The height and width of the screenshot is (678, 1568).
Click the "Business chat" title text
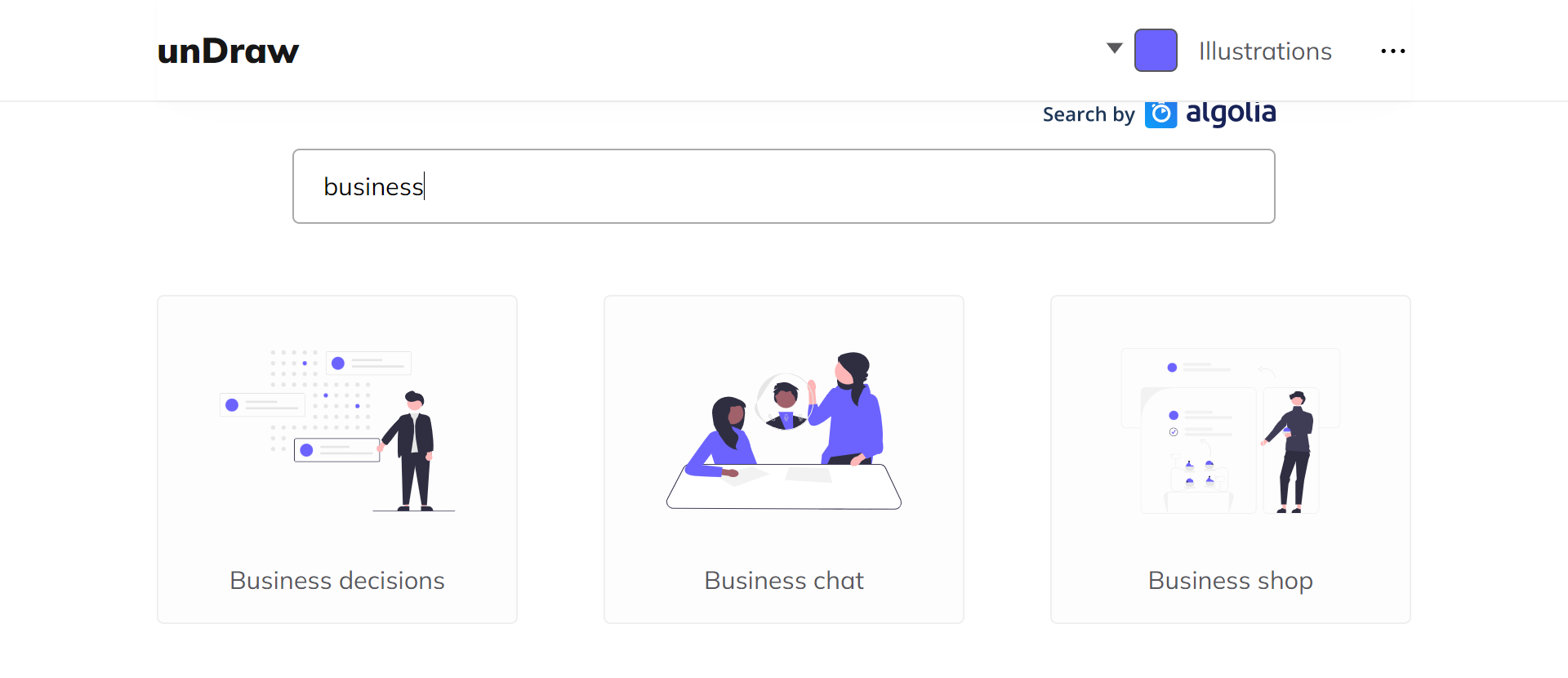click(x=784, y=581)
